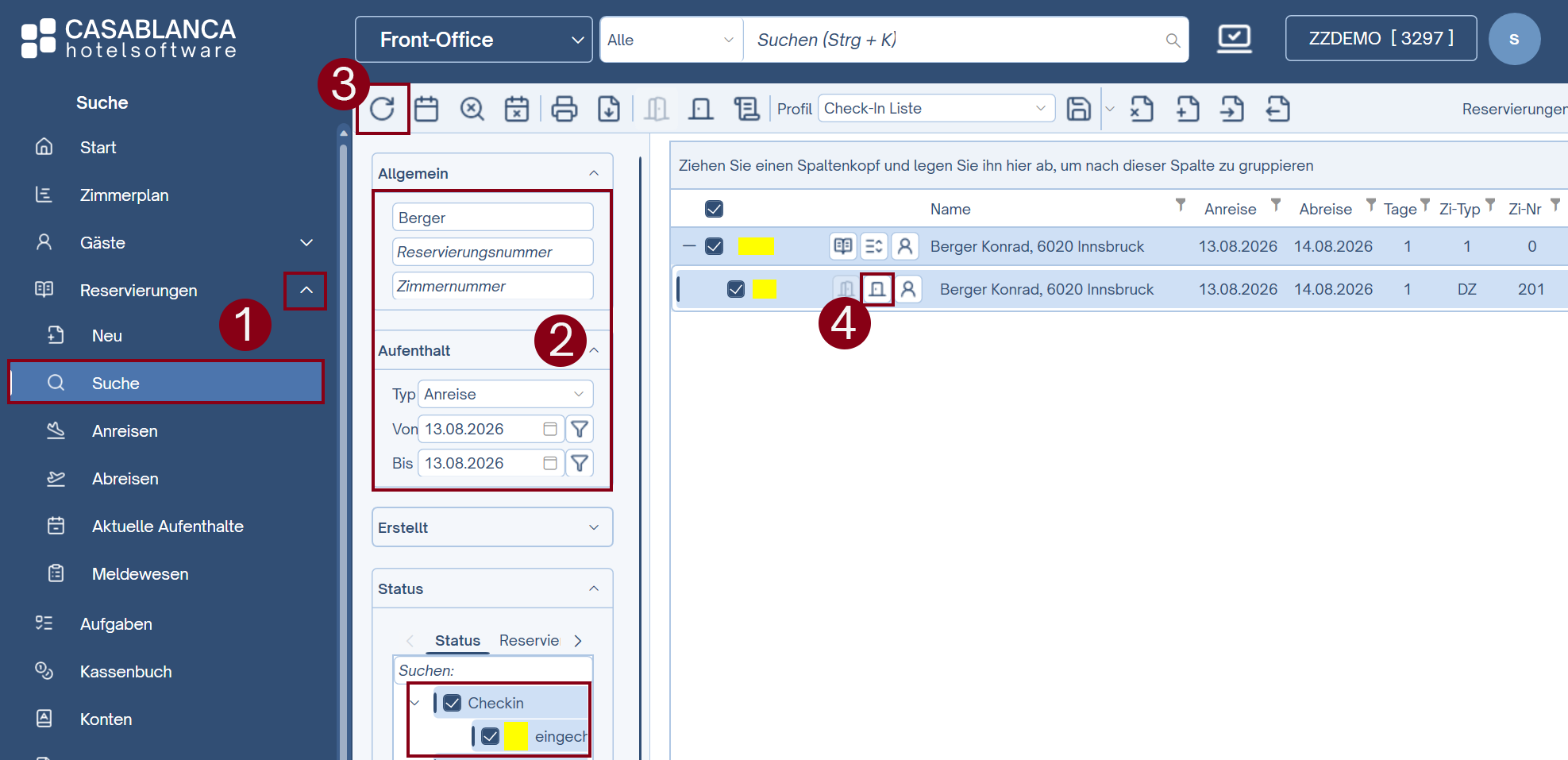Expand the Gäste menu chevron
This screenshot has width=1568, height=760.
pyautogui.click(x=306, y=243)
